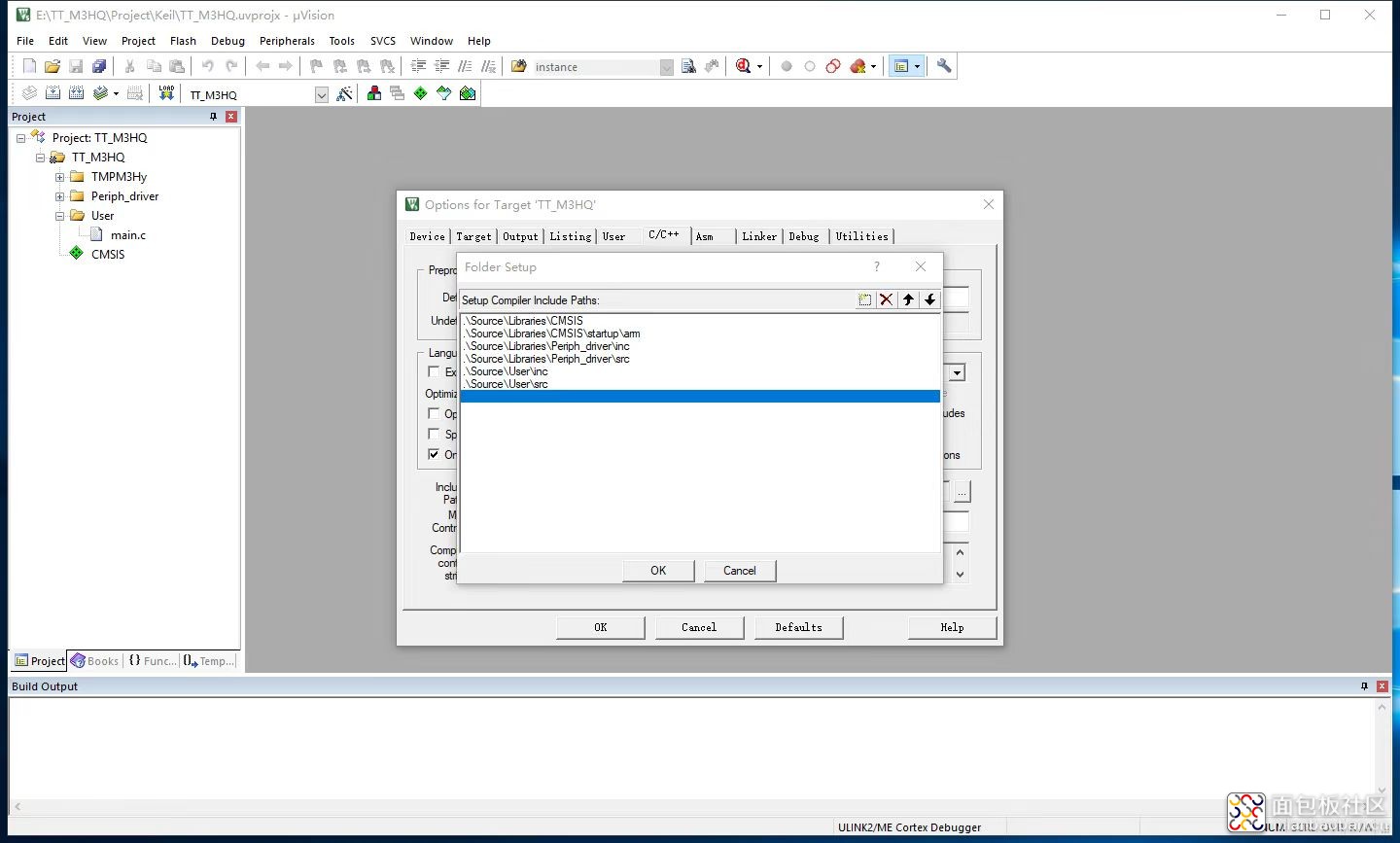Open Select Software Packs icon
The width and height of the screenshot is (1400, 843).
tap(443, 93)
